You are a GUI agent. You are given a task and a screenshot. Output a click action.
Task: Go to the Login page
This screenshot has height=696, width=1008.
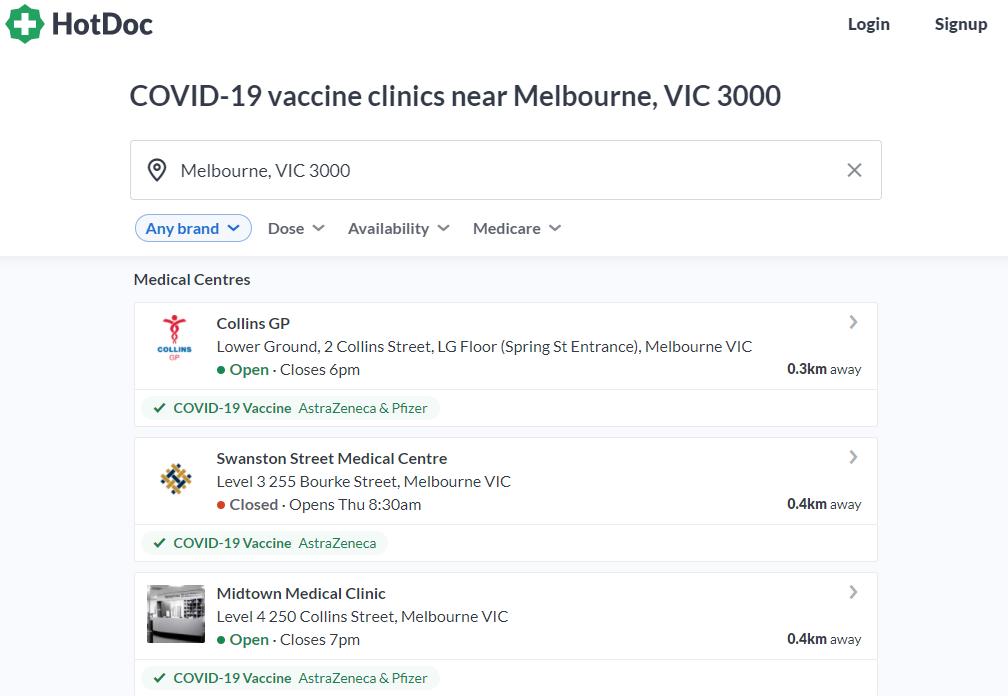(x=868, y=24)
